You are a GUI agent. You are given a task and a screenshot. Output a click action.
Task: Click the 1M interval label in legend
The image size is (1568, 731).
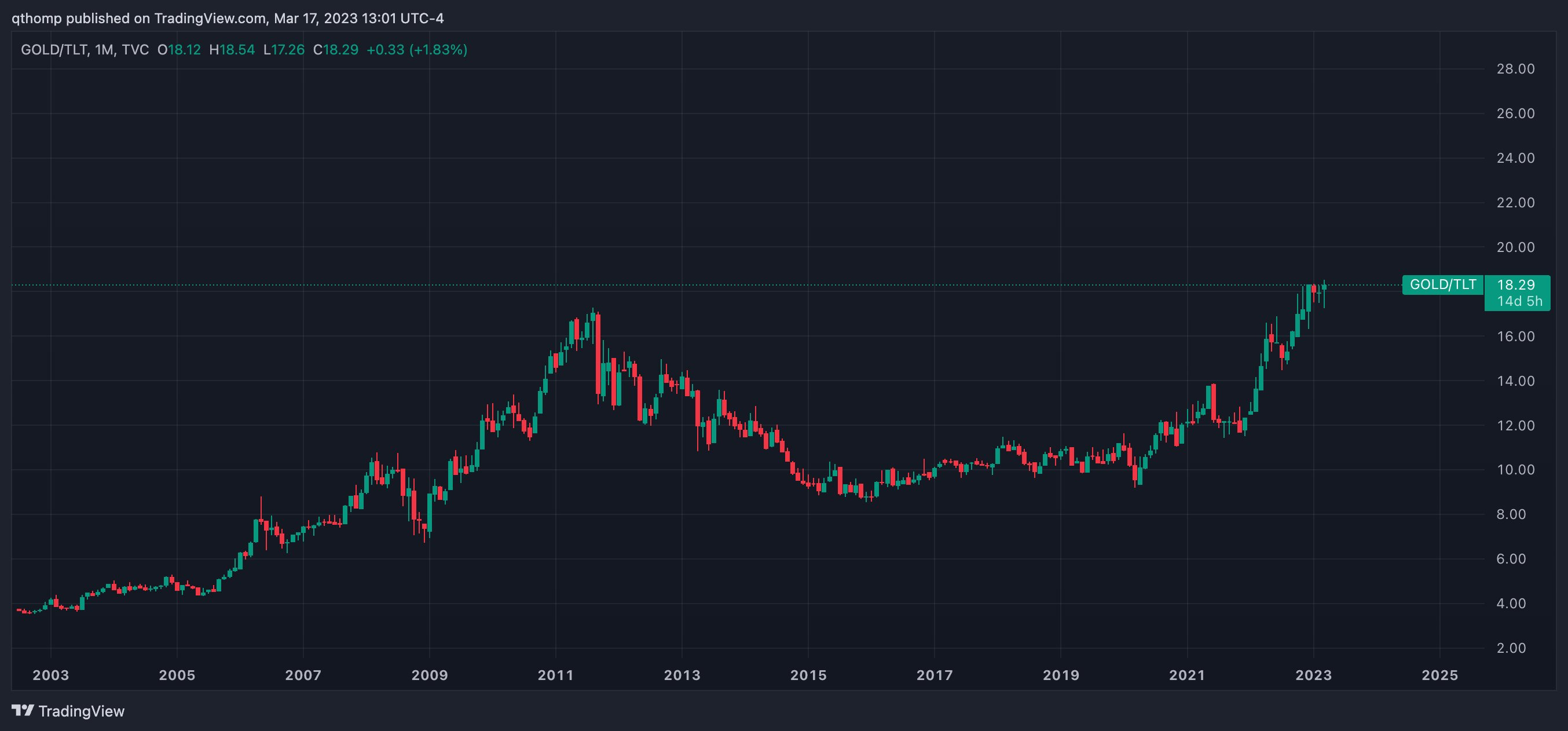pyautogui.click(x=104, y=50)
